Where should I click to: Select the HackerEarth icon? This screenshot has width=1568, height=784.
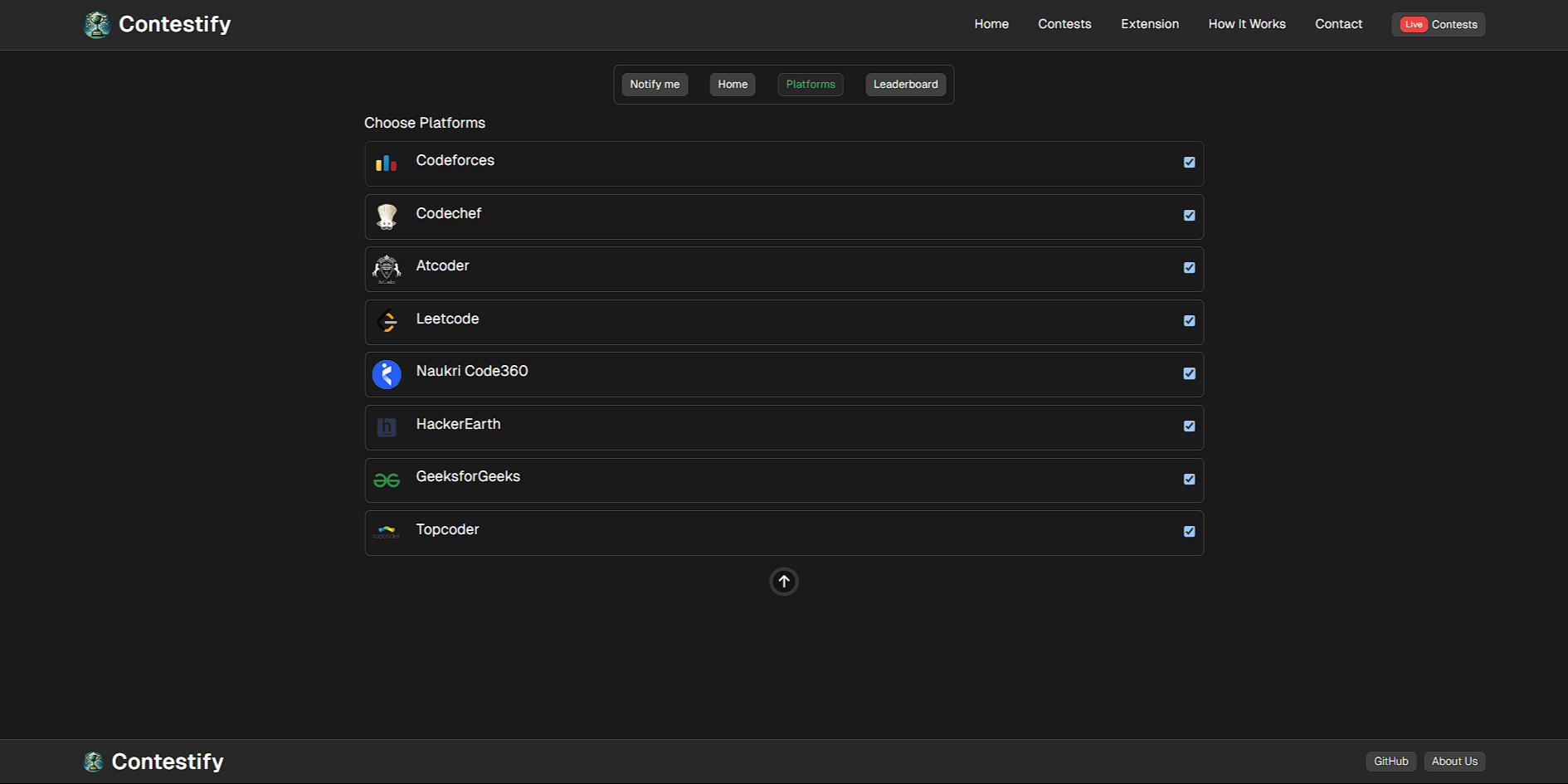pos(387,427)
